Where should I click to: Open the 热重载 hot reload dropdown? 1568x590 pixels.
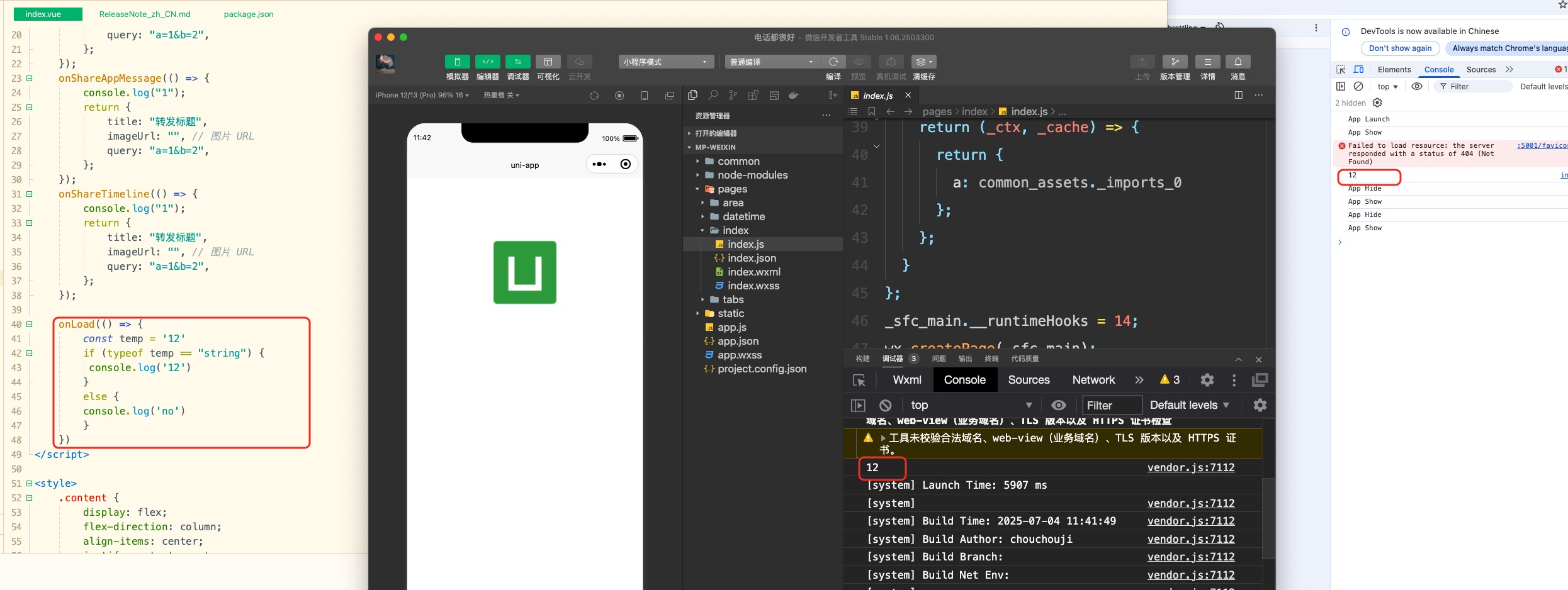tap(501, 95)
